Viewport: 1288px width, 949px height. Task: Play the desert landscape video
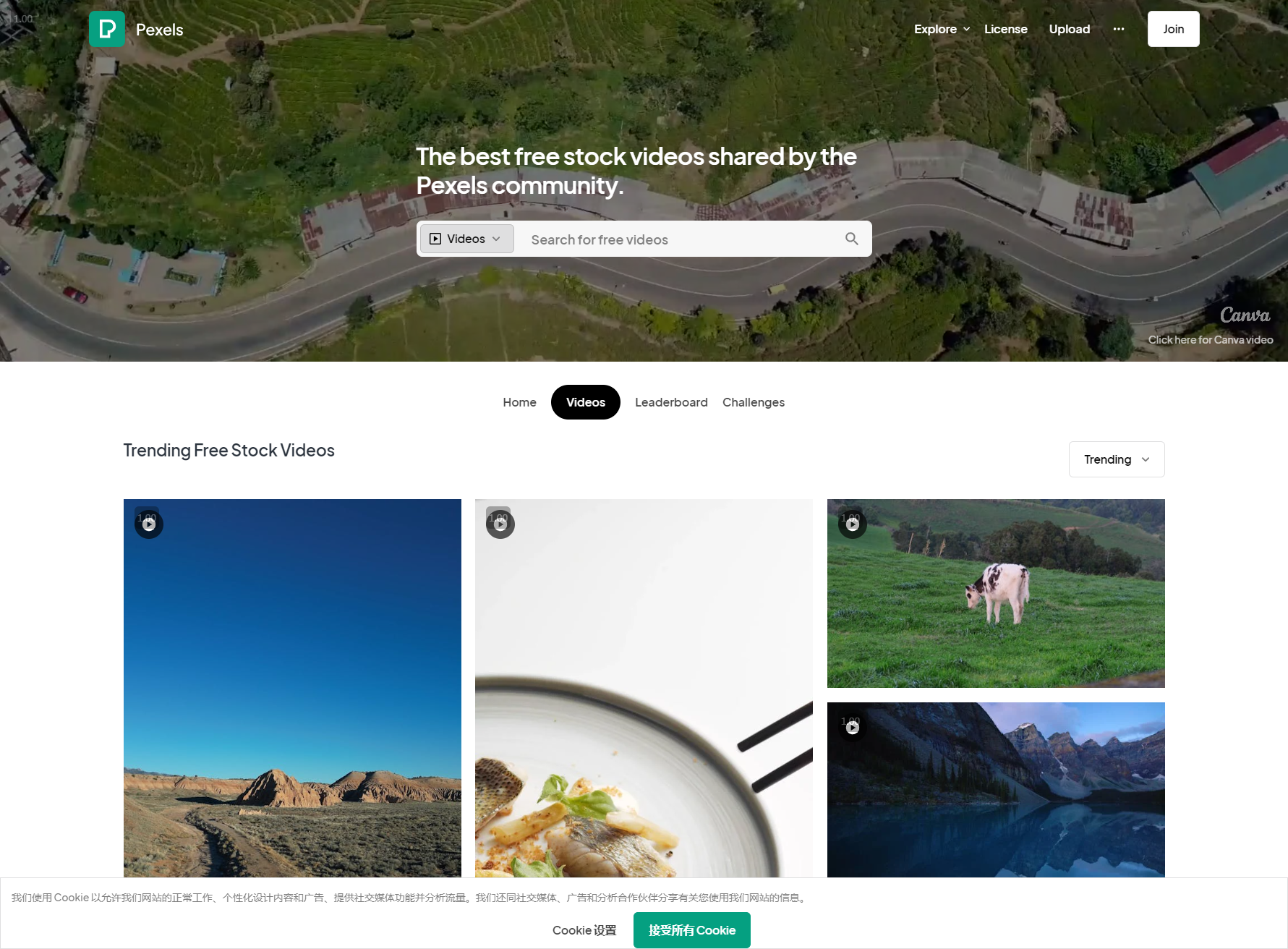coord(149,524)
